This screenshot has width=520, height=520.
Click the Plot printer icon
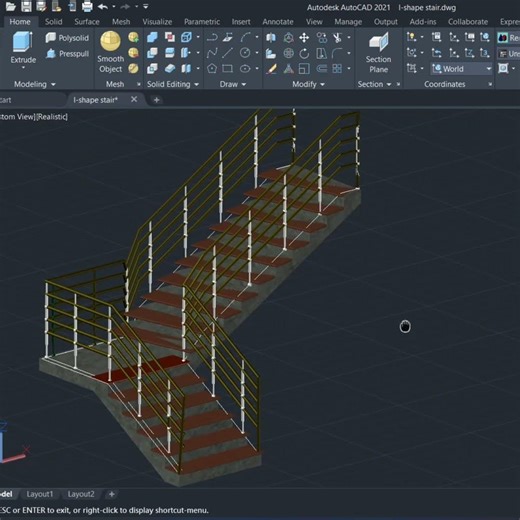pyautogui.click(x=87, y=6)
